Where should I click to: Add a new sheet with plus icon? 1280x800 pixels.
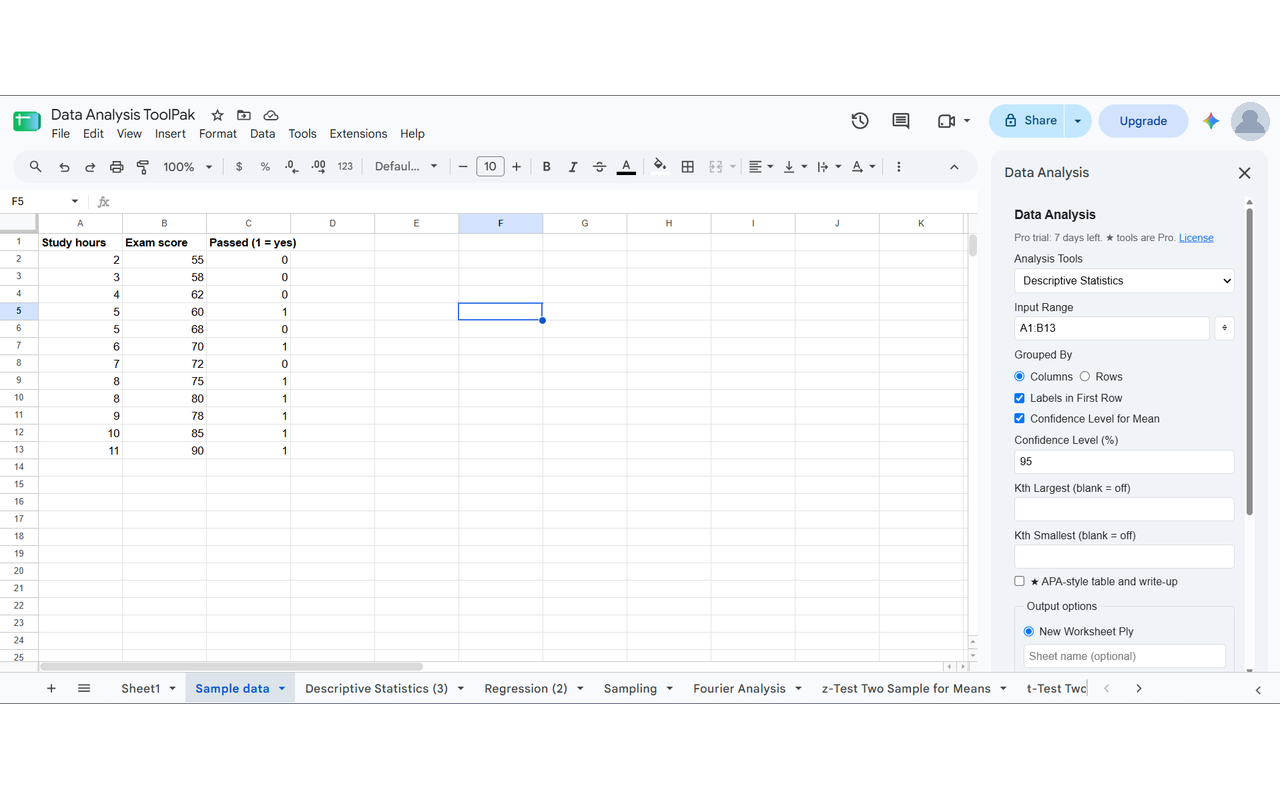(51, 688)
